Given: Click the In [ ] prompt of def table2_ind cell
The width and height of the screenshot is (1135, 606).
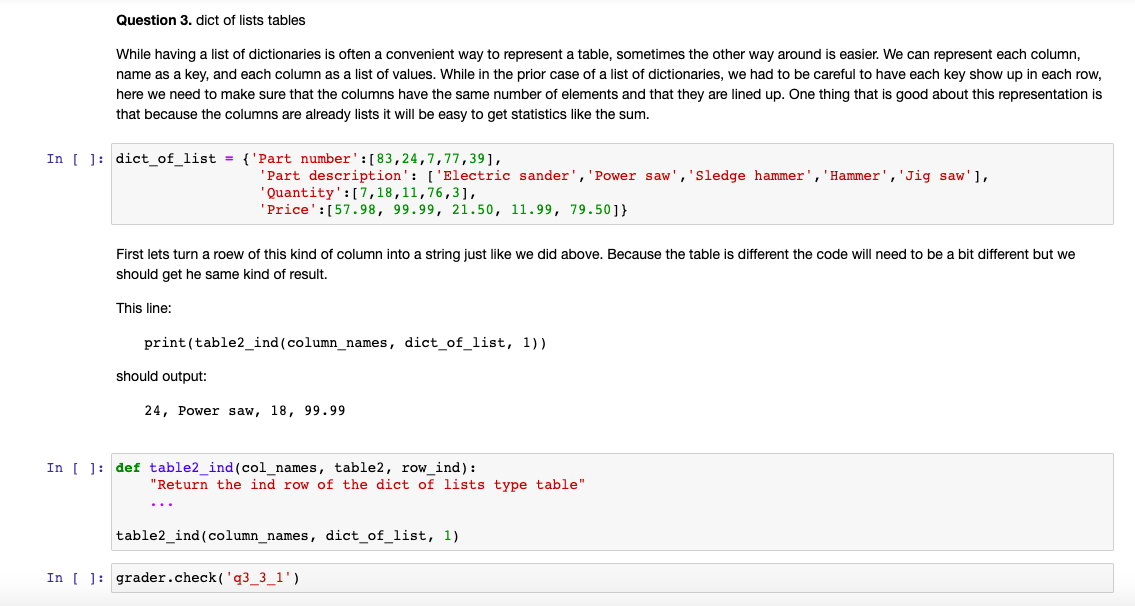Looking at the screenshot, I should click(75, 468).
